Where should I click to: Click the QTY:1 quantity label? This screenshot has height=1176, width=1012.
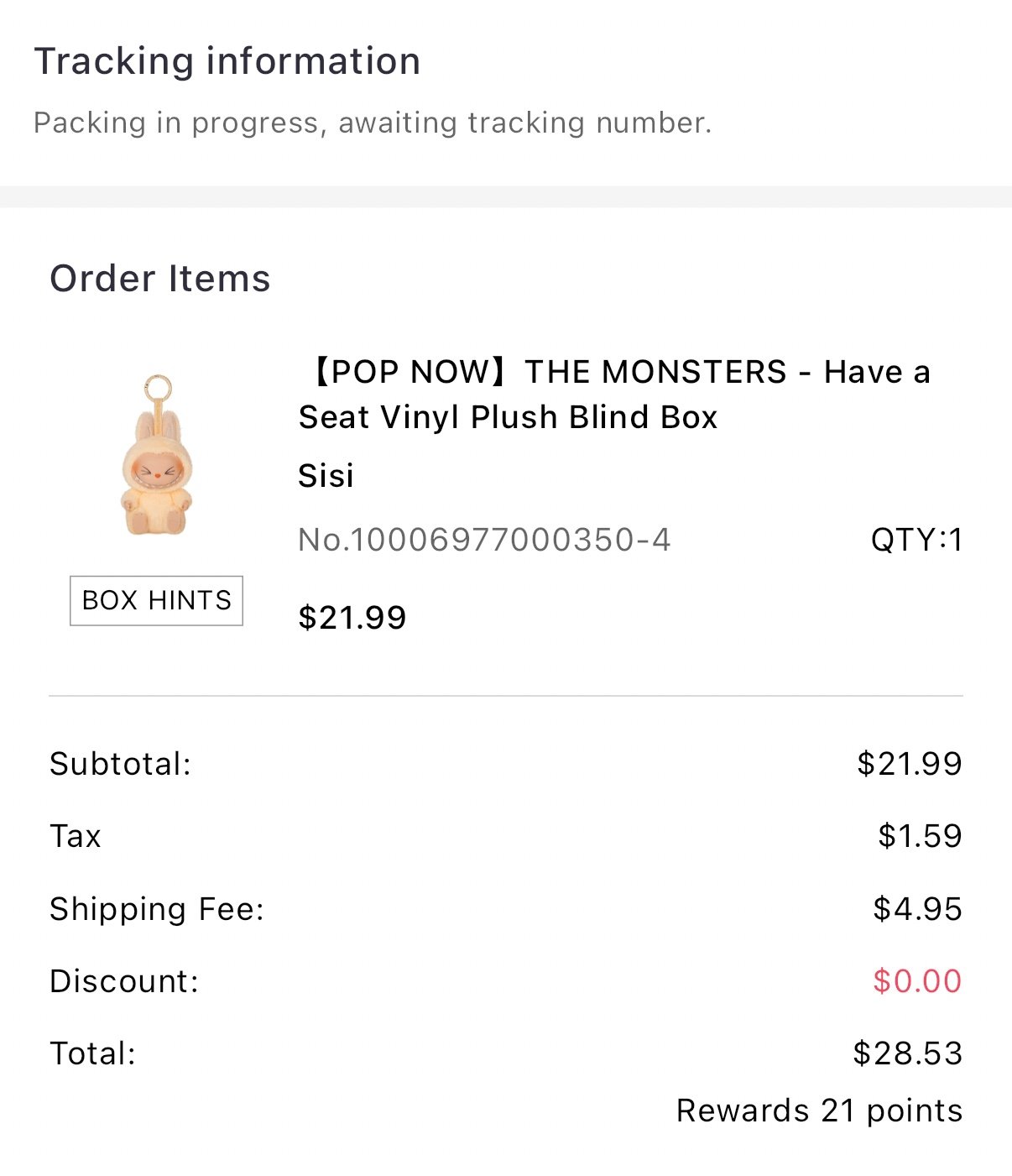(916, 540)
